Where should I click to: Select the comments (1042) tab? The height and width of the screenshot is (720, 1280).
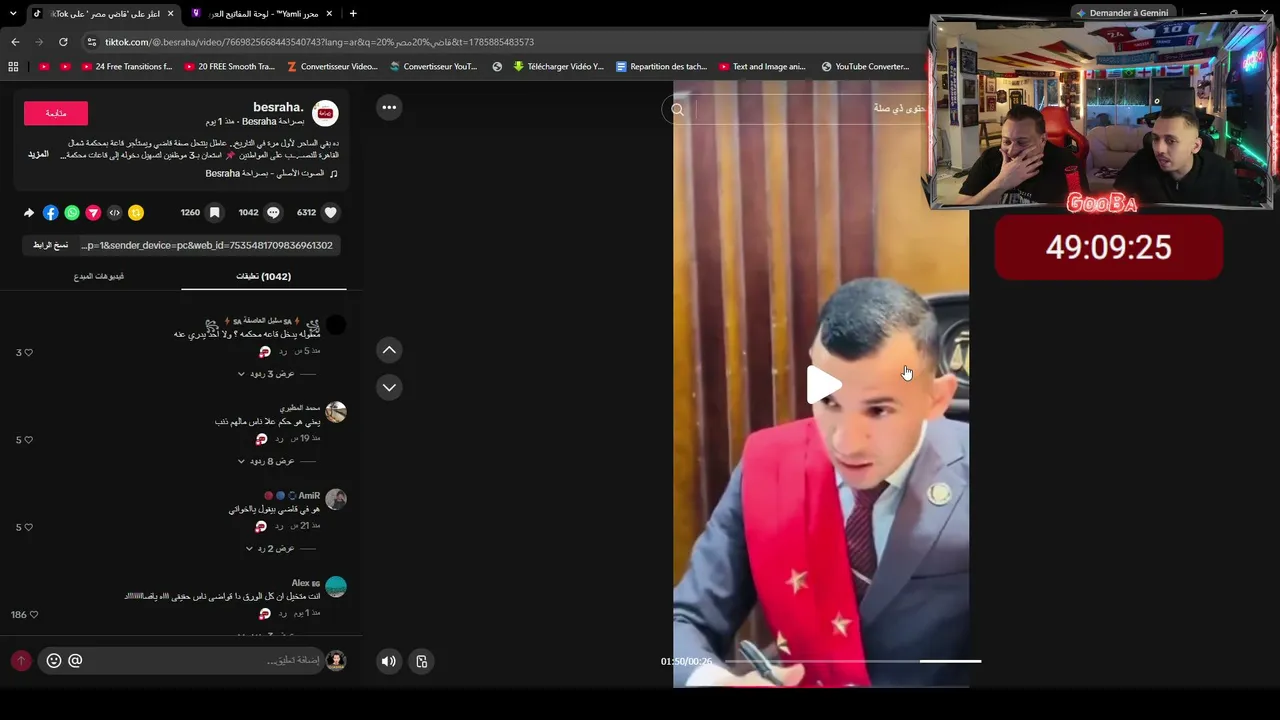264,276
